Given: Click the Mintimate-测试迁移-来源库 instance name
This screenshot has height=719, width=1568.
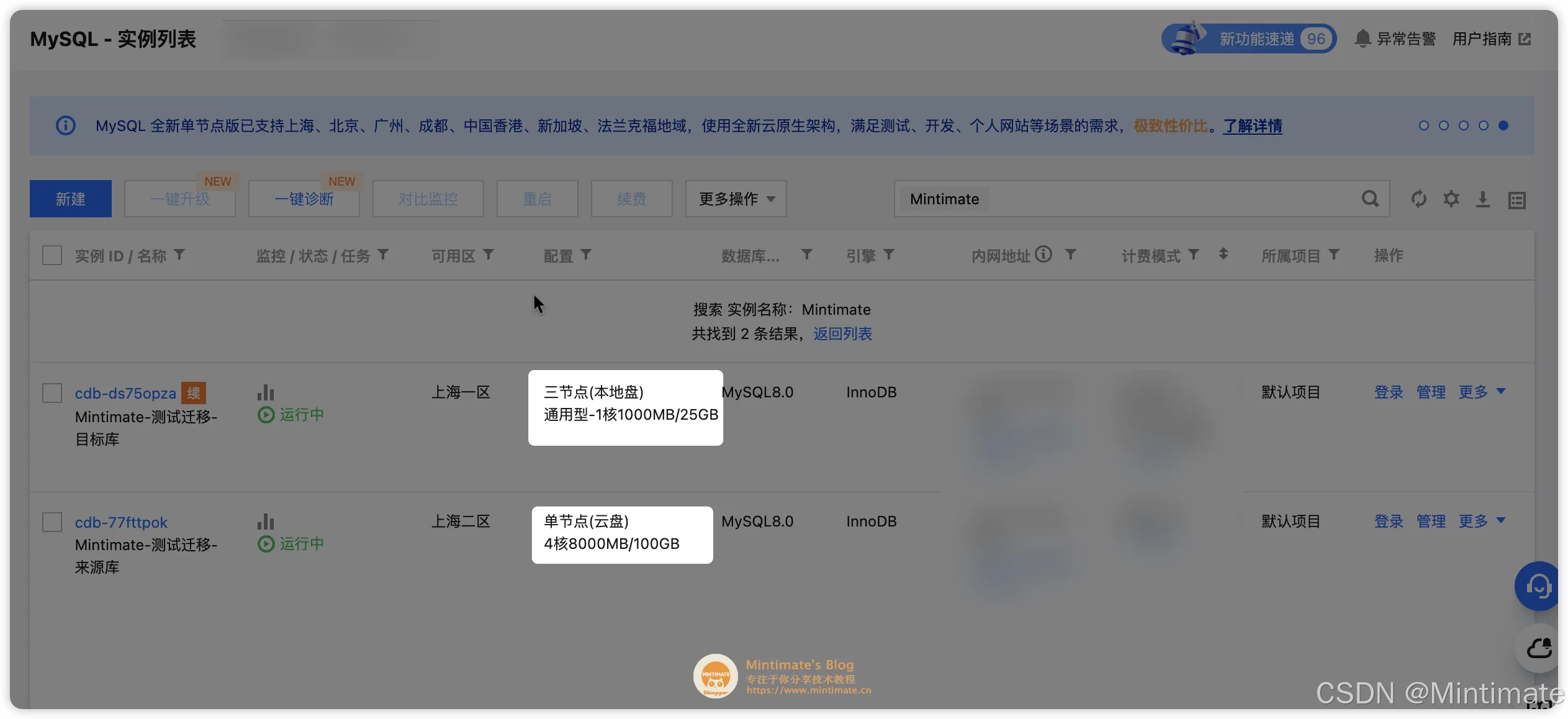Looking at the screenshot, I should 146,556.
